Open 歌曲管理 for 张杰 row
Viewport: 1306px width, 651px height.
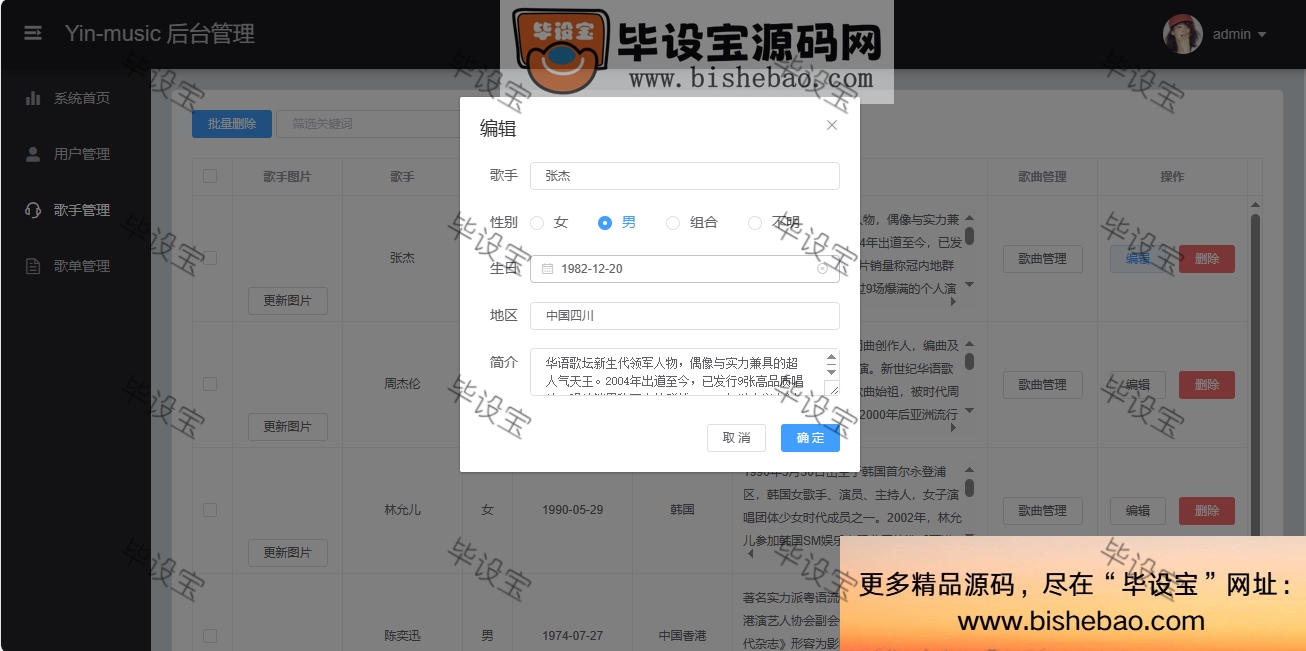[1043, 258]
